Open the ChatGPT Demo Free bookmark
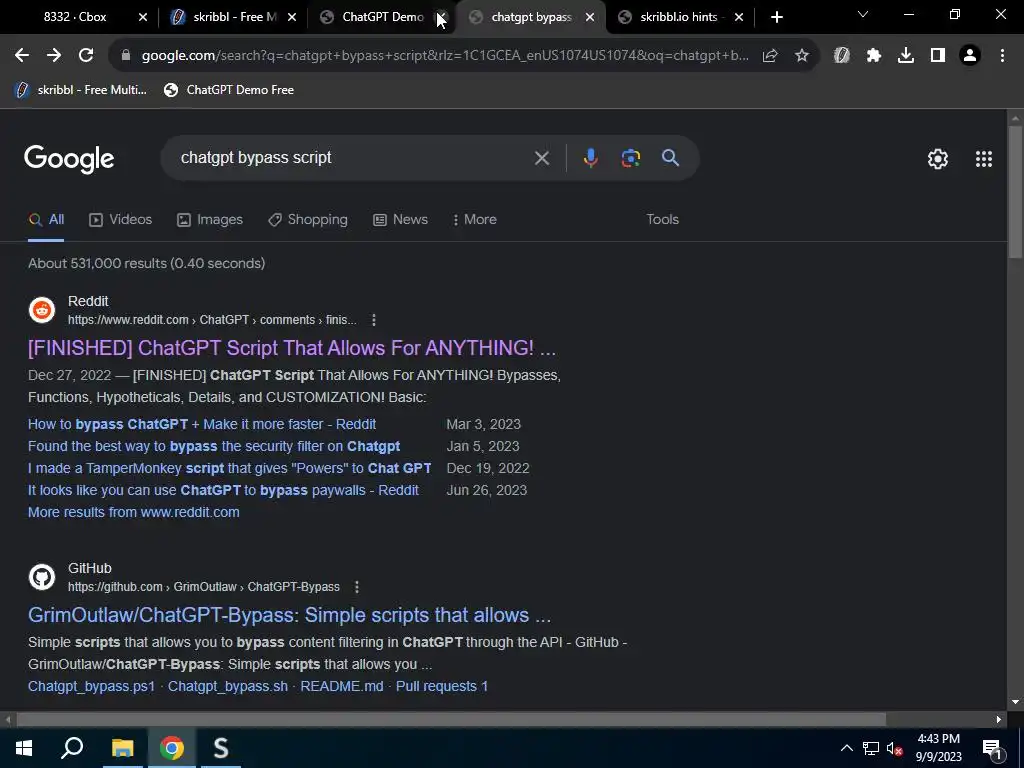 point(229,90)
